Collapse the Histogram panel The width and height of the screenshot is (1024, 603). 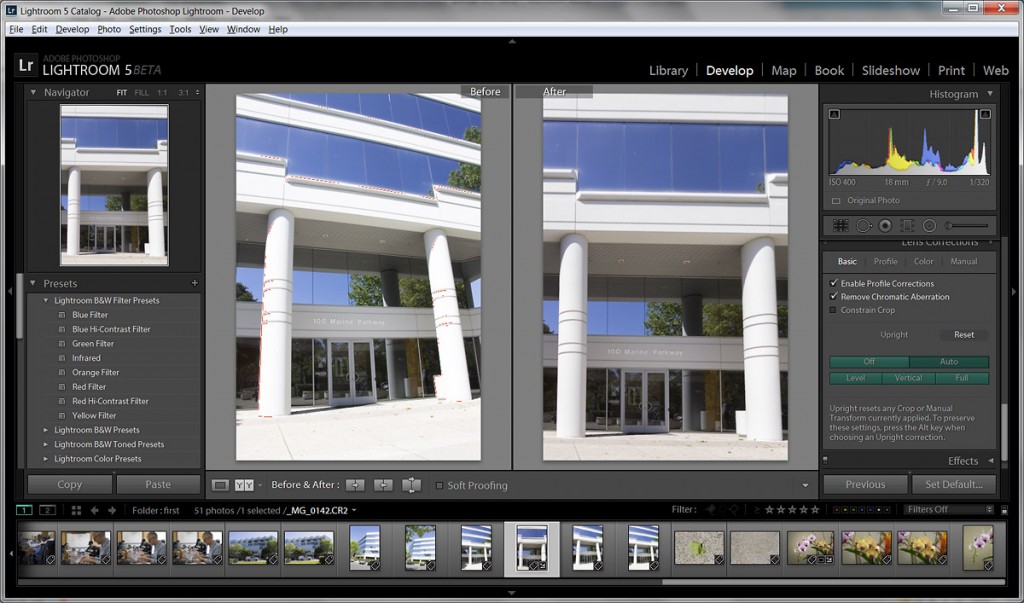[990, 93]
